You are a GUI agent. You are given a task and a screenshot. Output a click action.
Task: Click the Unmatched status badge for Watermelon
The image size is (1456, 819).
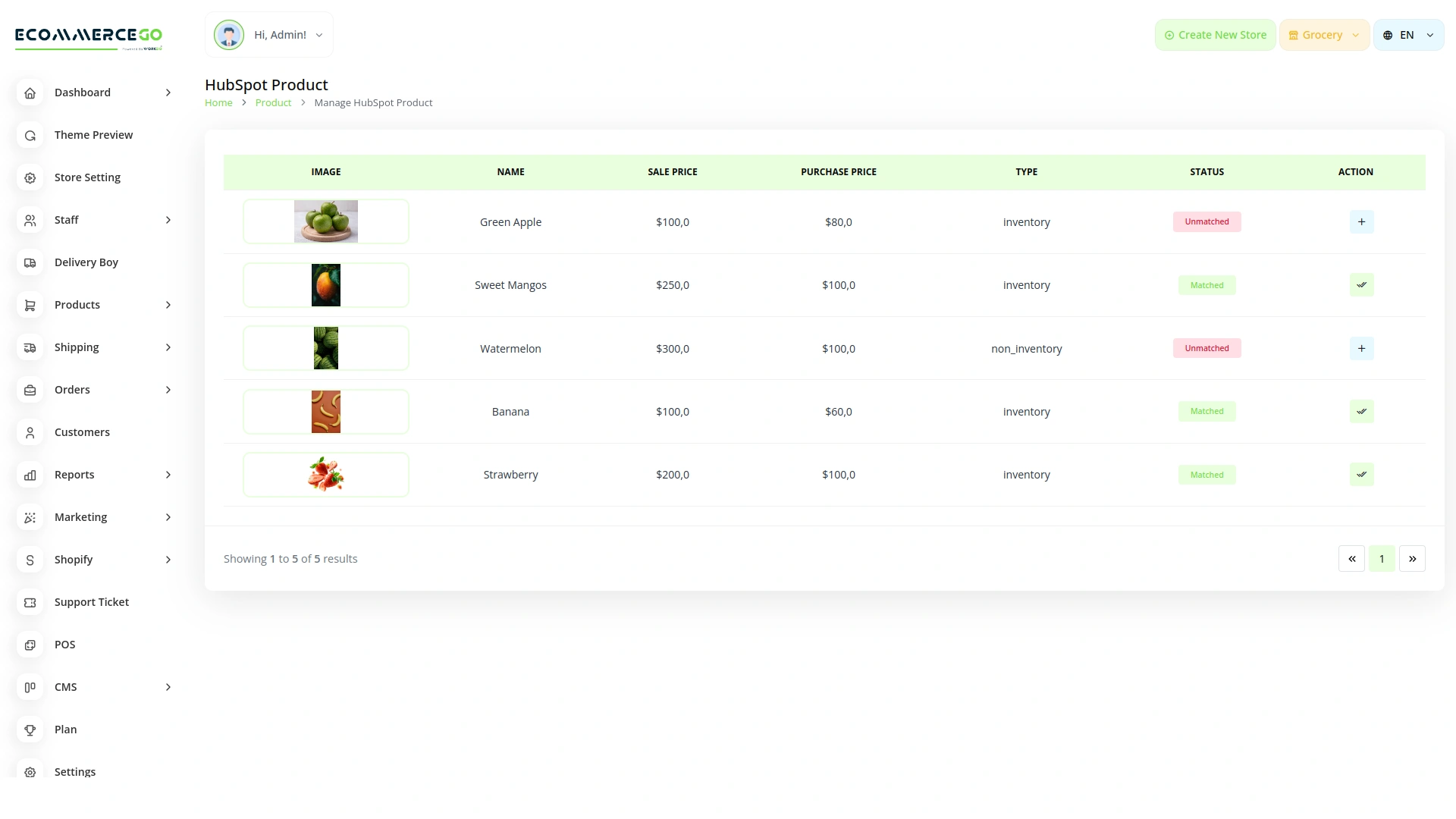(x=1207, y=348)
